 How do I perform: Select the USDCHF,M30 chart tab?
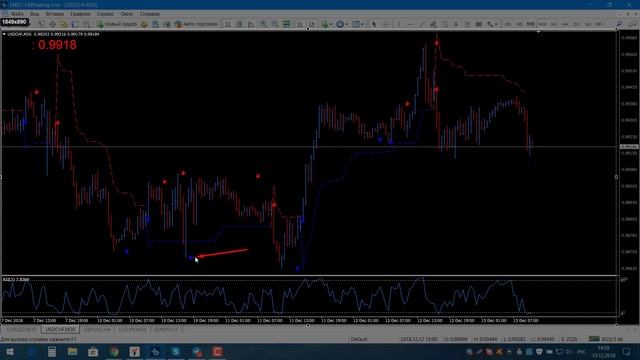60,329
